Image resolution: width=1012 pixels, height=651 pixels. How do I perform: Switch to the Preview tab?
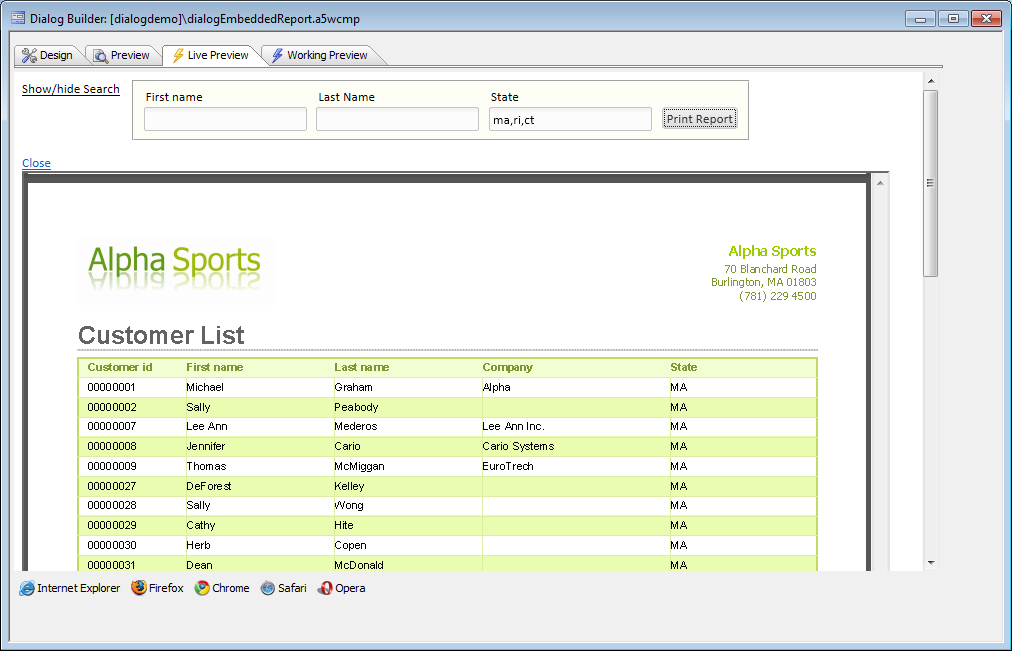pyautogui.click(x=122, y=55)
